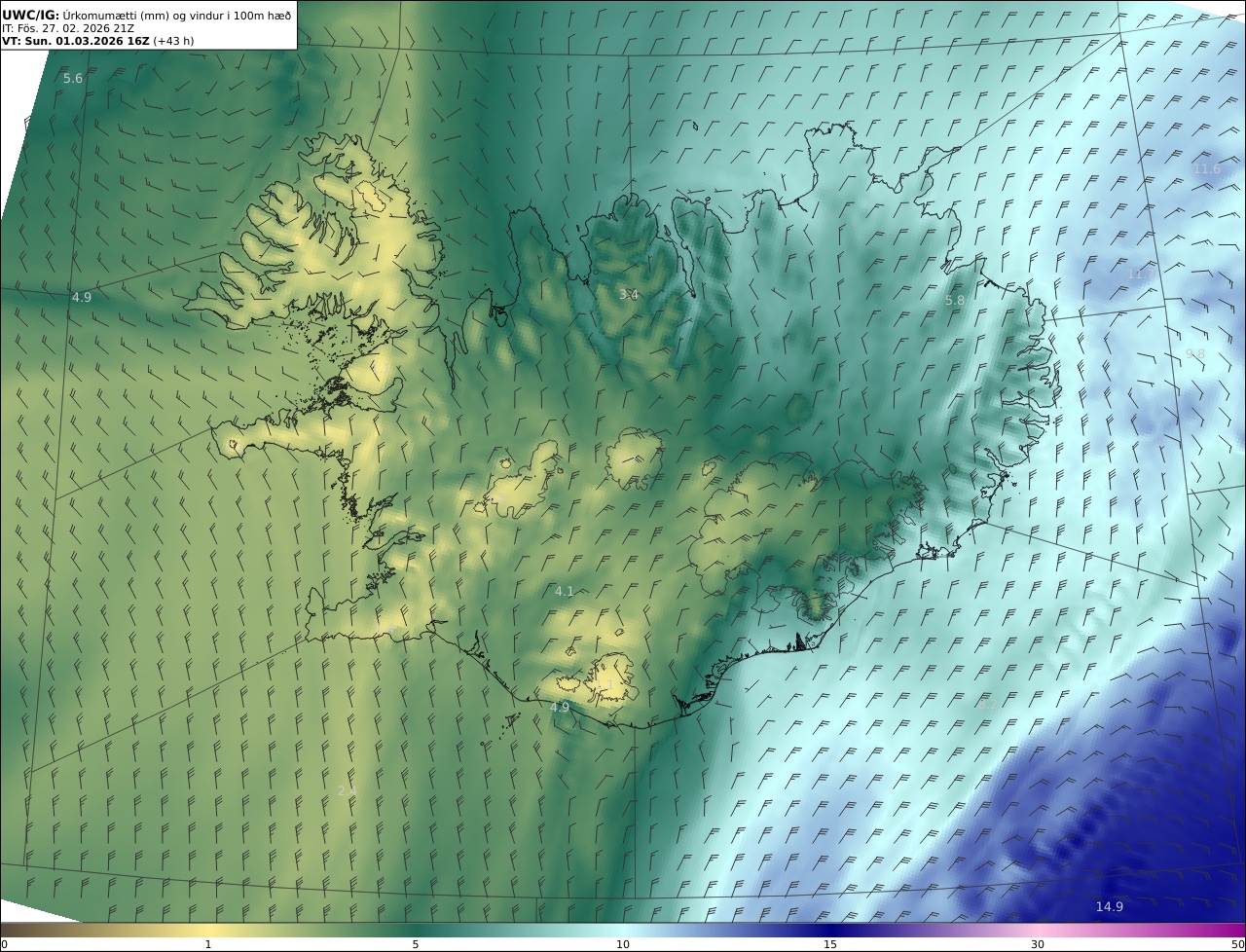Click the 9.8 value east of Iceland
Viewport: 1246px width, 952px height.
(1194, 353)
